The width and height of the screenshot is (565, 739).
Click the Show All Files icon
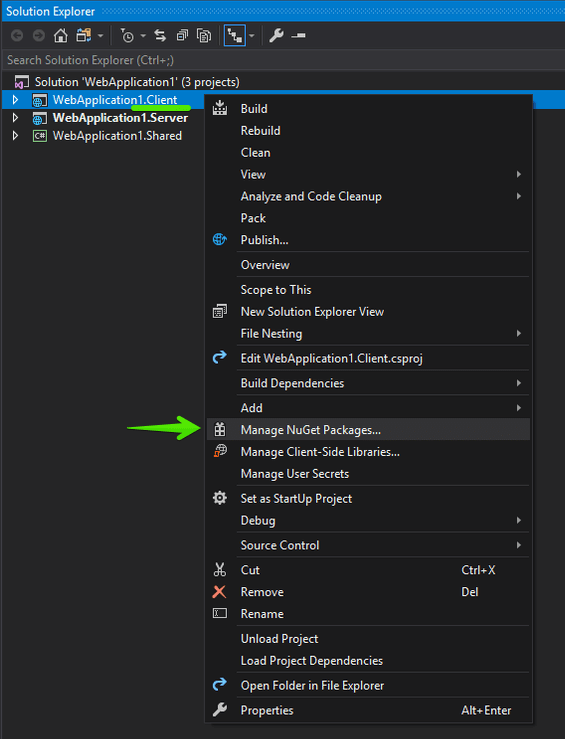click(204, 36)
